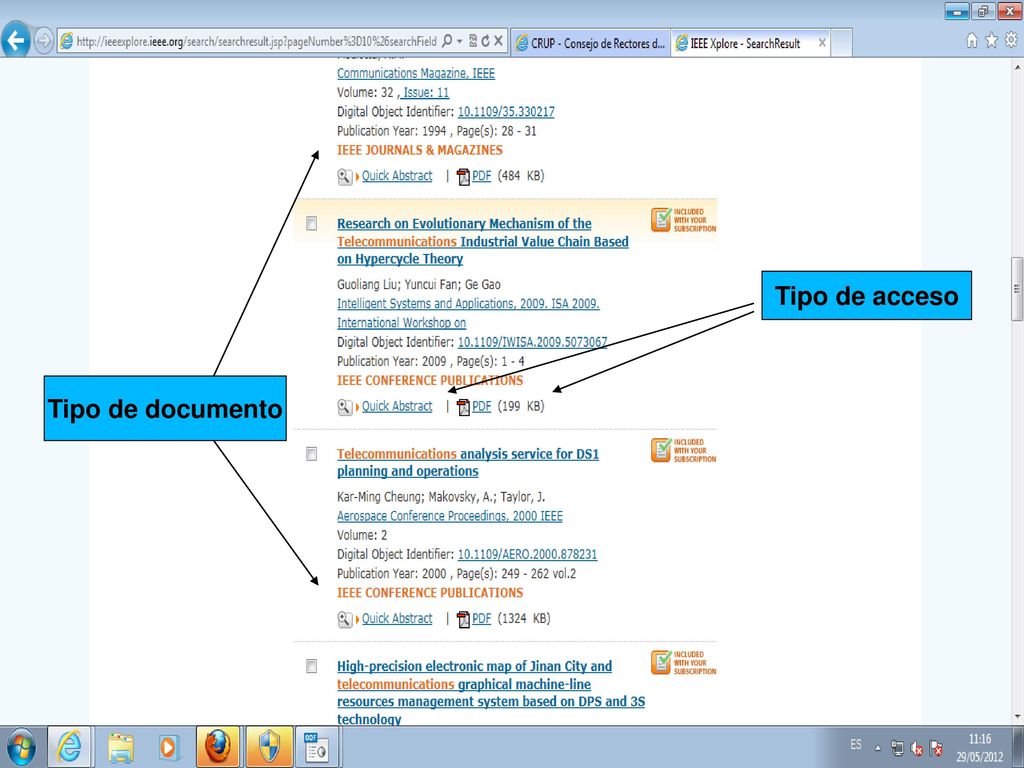
Task: Click magnifier icon beside 1324 KB Quick Abstract
Action: (345, 619)
